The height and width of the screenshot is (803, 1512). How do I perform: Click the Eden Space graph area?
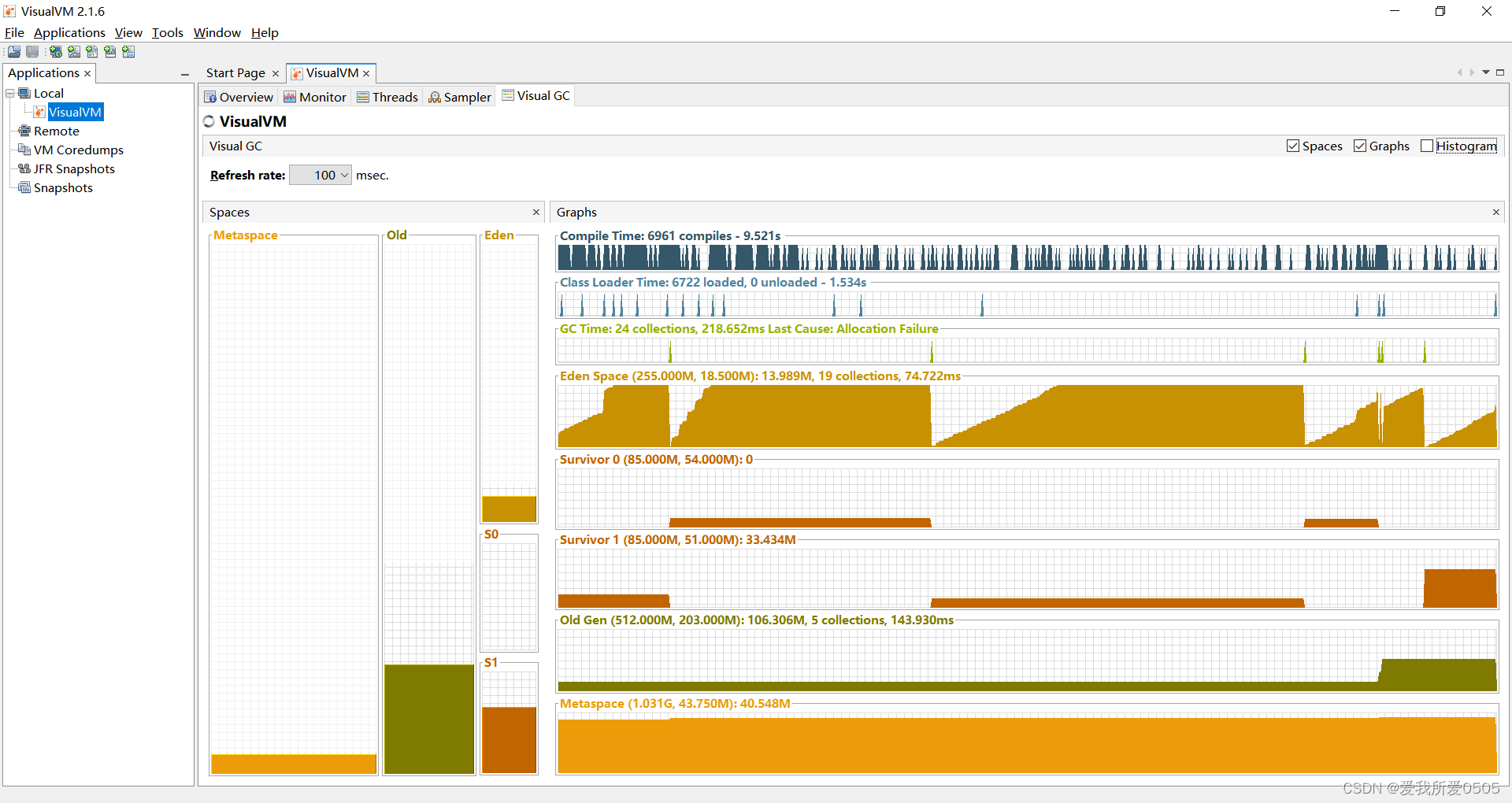[x=1028, y=416]
